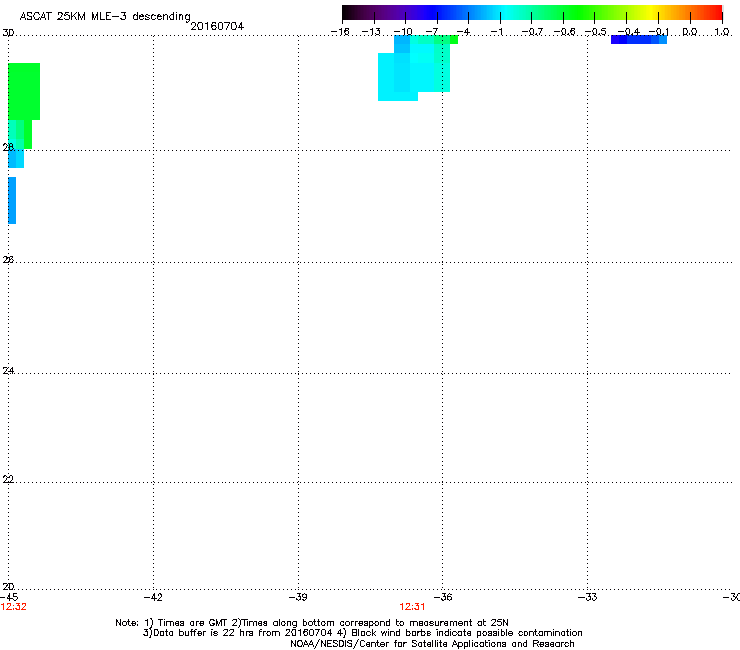Image resolution: width=740 pixels, height=650 pixels.
Task: Click the "0.0" color scale label
Action: [690, 32]
